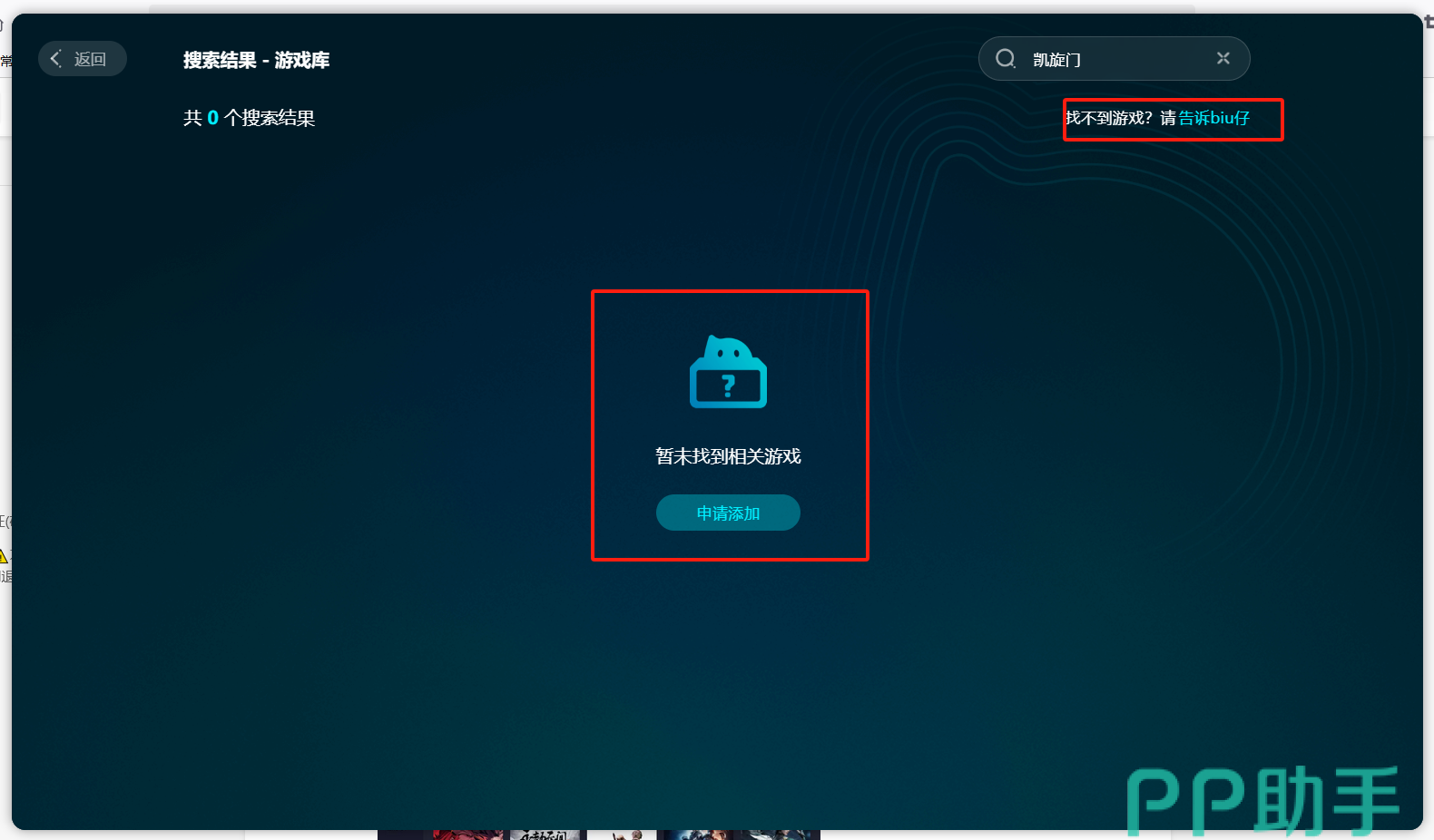Click the partially hidden top-right corner icon
The image size is (1434, 840).
coord(1429,23)
